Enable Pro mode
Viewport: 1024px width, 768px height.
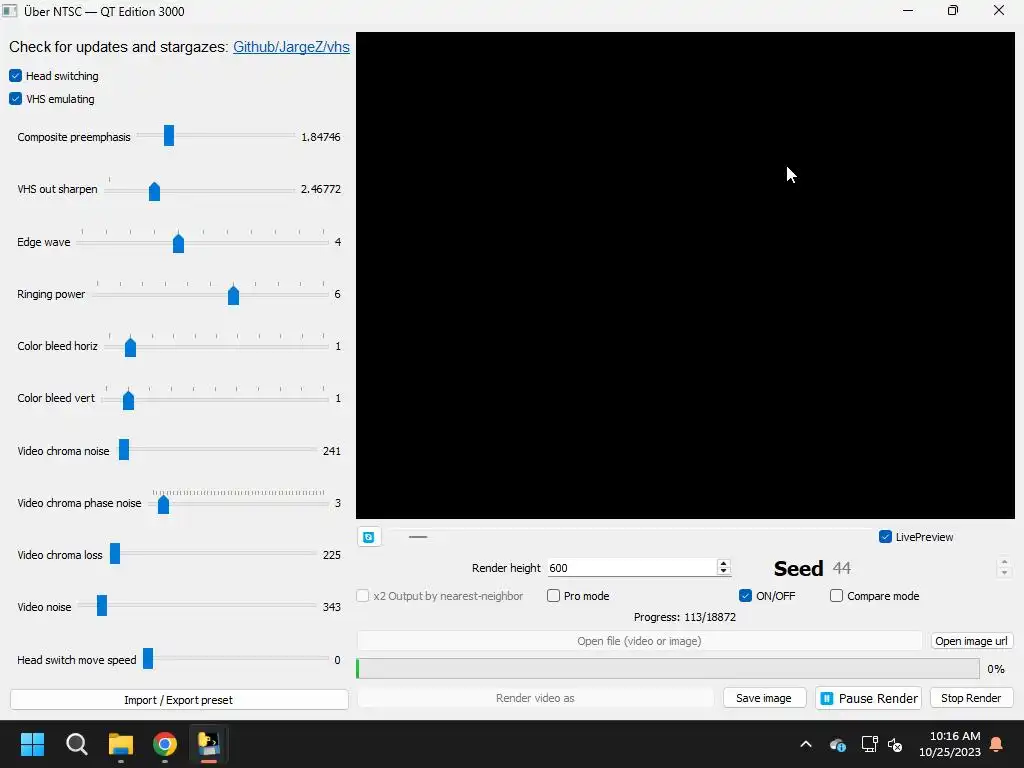553,596
